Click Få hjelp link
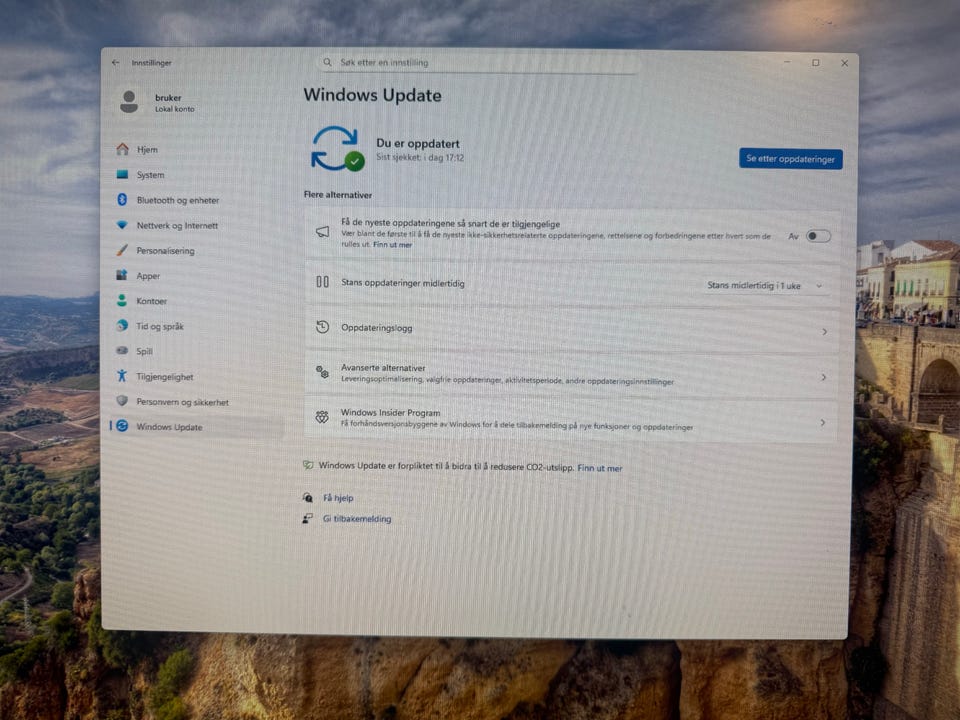960x720 pixels. [338, 498]
